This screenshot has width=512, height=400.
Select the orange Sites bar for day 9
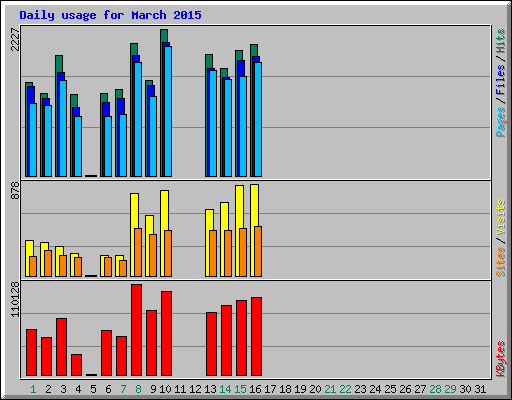153,255
